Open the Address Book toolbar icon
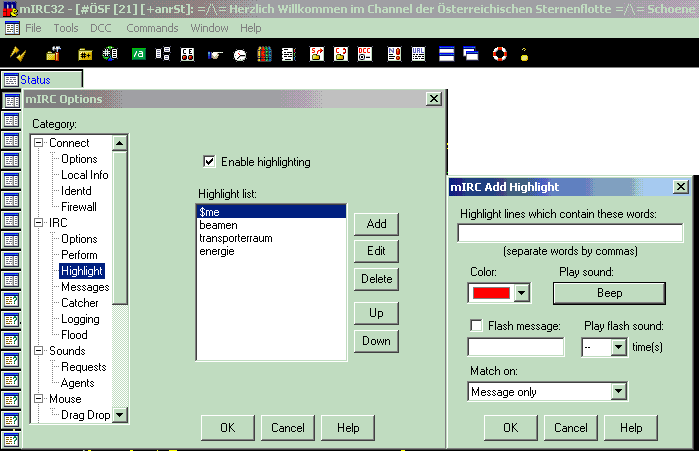 pyautogui.click(x=288, y=54)
